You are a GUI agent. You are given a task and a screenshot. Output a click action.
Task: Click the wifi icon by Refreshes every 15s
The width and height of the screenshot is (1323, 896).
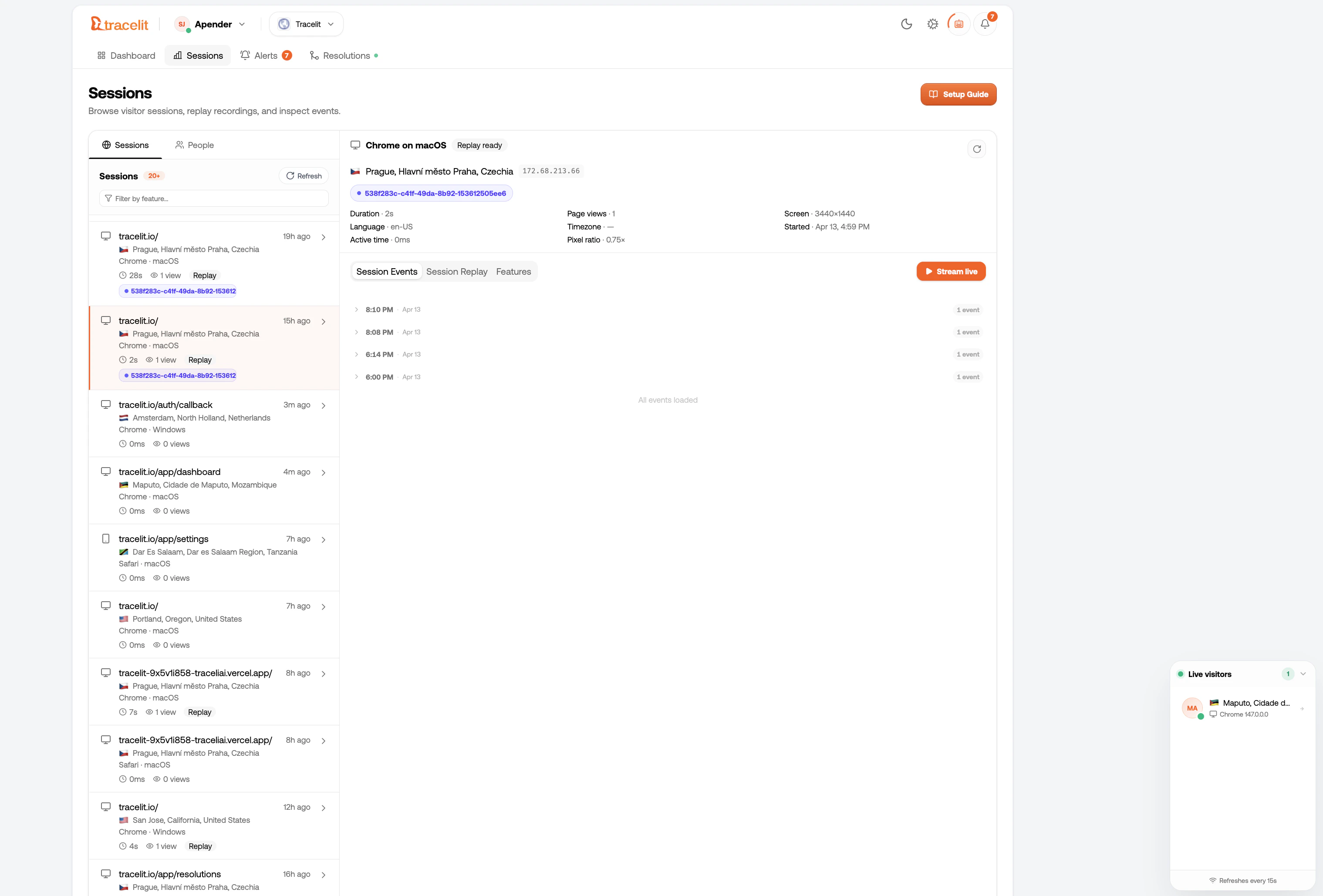click(x=1212, y=881)
